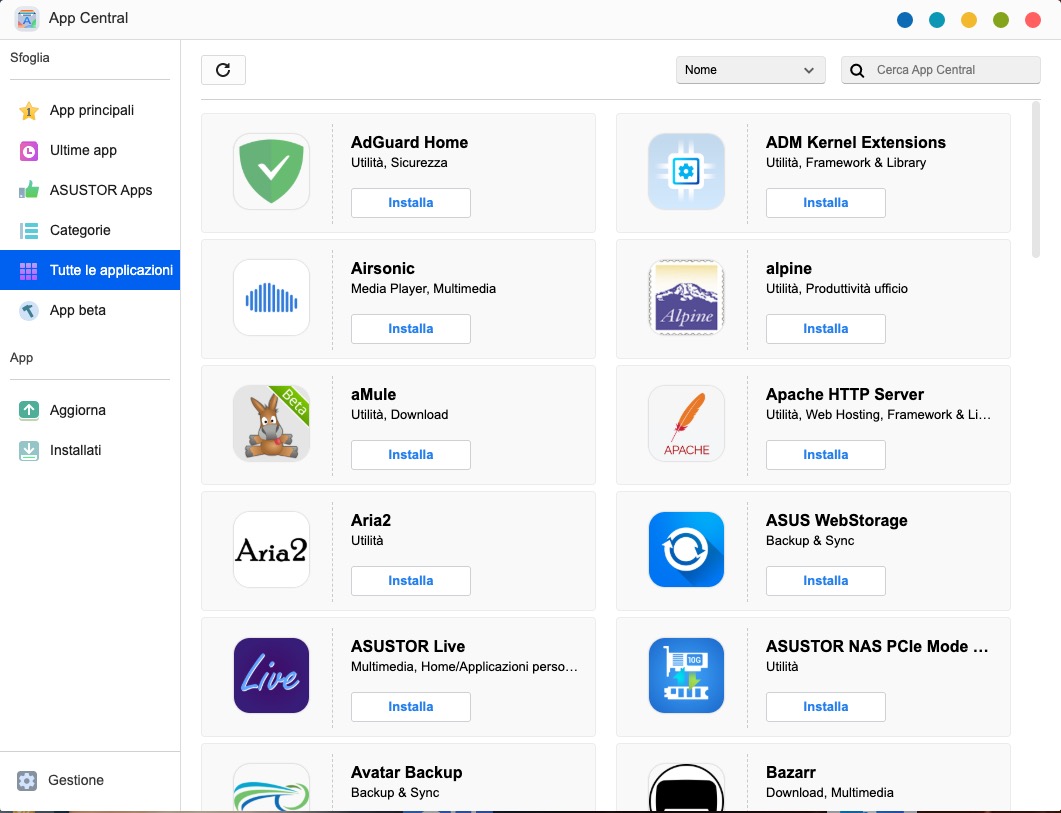Image resolution: width=1061 pixels, height=813 pixels.
Task: Open the Apache feather icon
Action: coord(686,423)
